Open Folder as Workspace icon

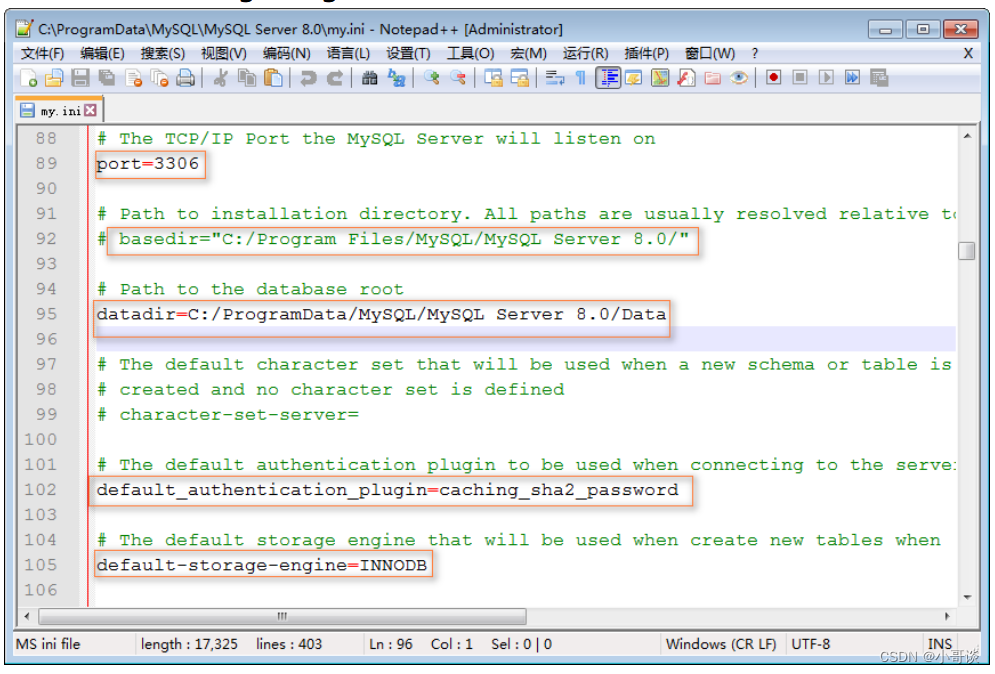(713, 78)
